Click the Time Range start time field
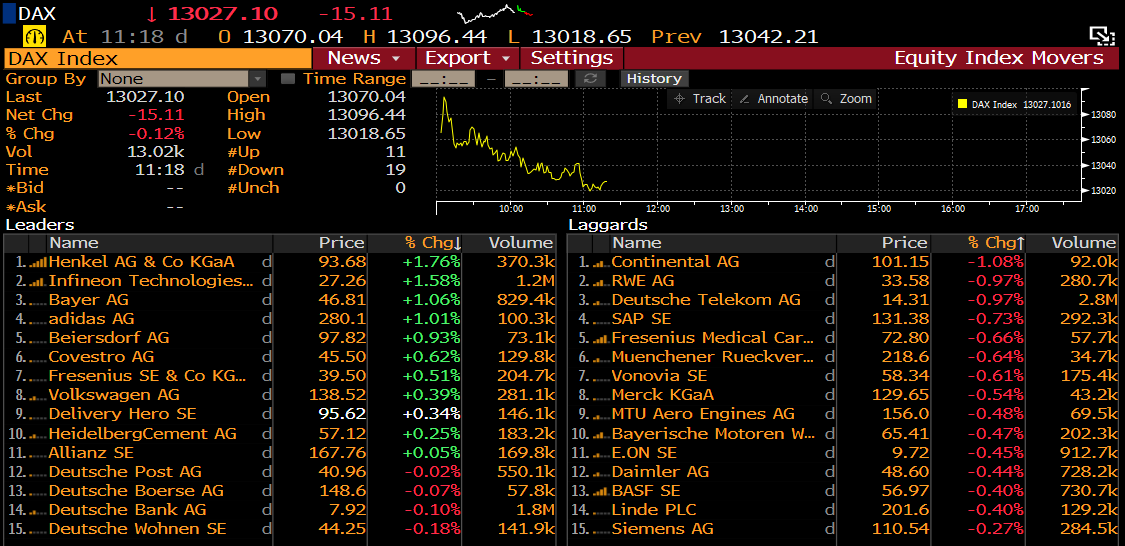Image resolution: width=1125 pixels, height=546 pixels. click(443, 78)
